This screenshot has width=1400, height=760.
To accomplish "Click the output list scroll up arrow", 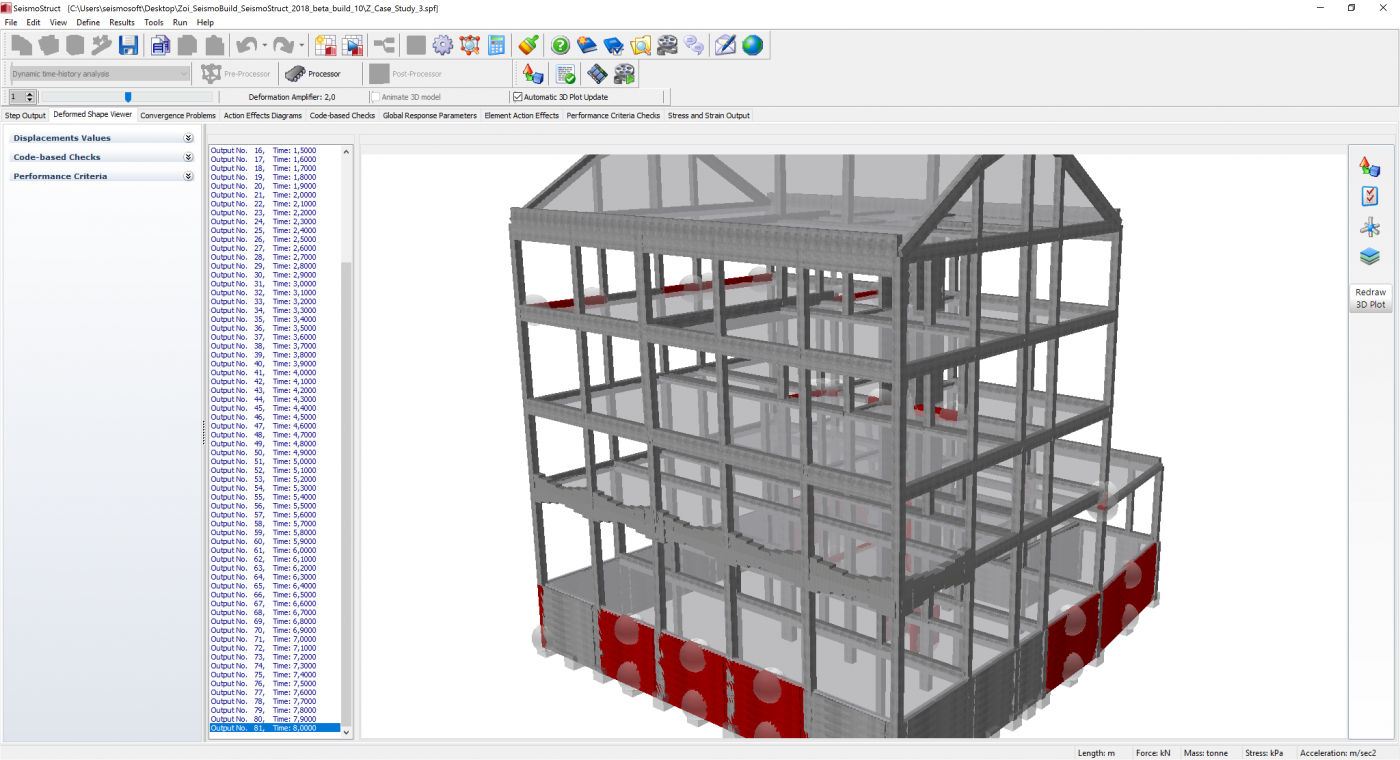I will coord(347,151).
